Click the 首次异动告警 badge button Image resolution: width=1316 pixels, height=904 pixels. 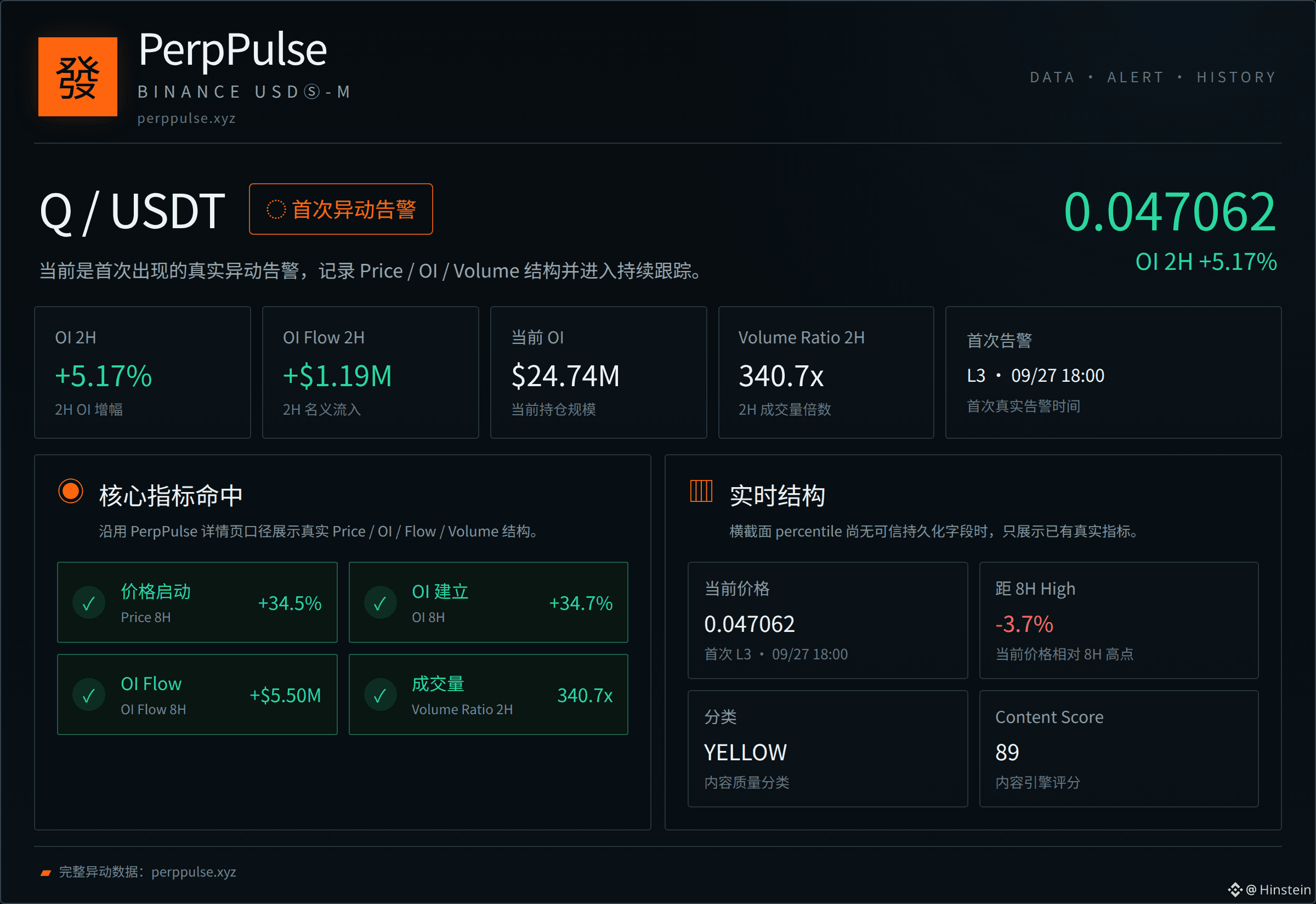(x=341, y=209)
